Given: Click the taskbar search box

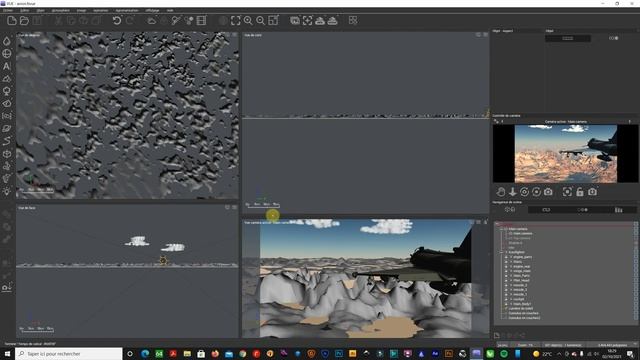Looking at the screenshot, I should coord(69,353).
